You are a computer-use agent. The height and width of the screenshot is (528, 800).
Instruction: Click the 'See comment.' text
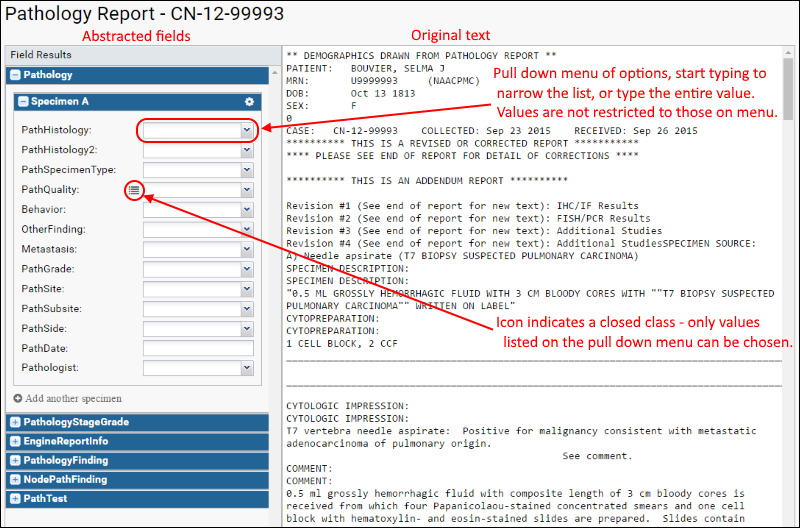point(597,456)
